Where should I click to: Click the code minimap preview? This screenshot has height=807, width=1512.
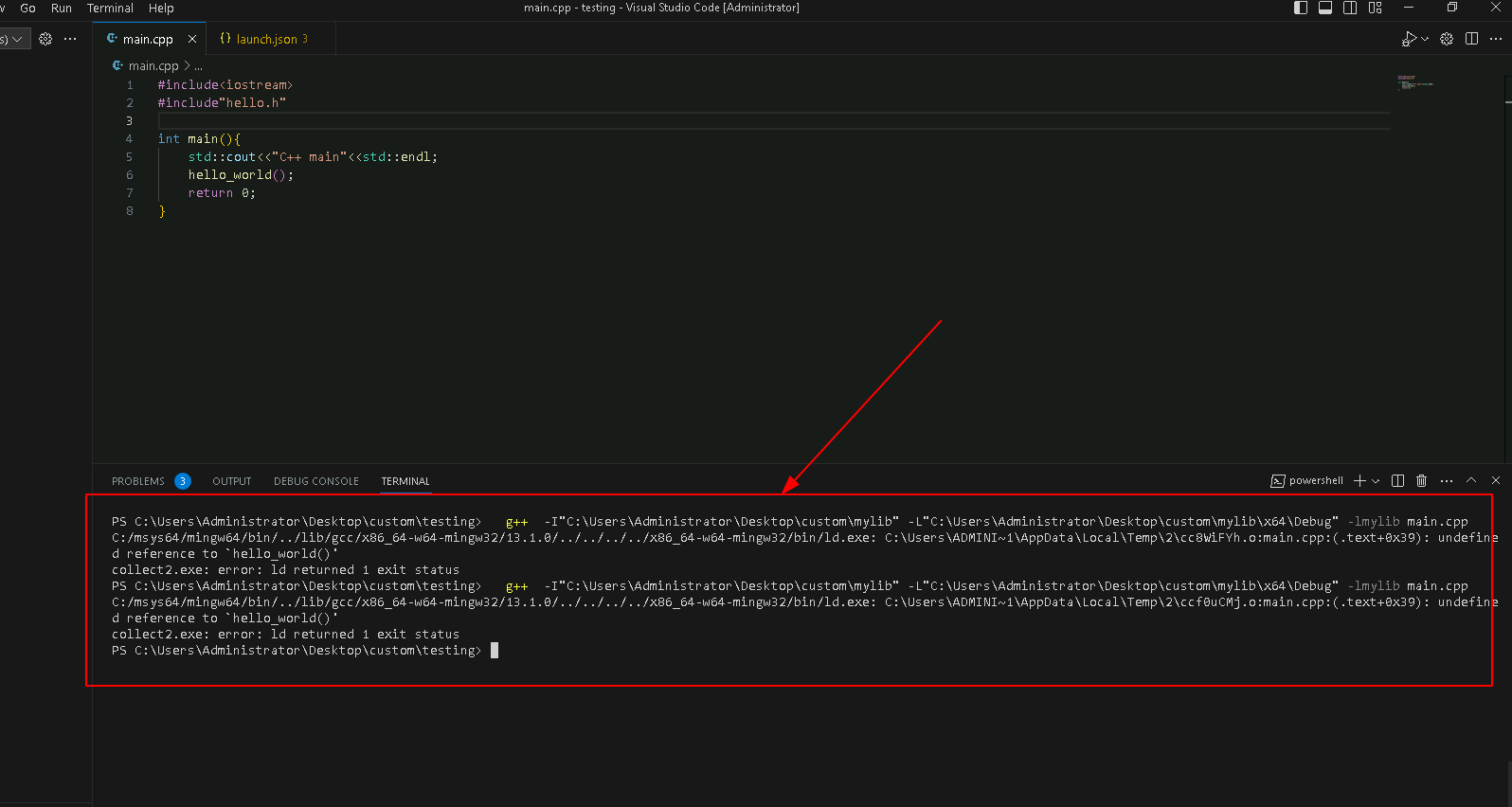point(1414,83)
